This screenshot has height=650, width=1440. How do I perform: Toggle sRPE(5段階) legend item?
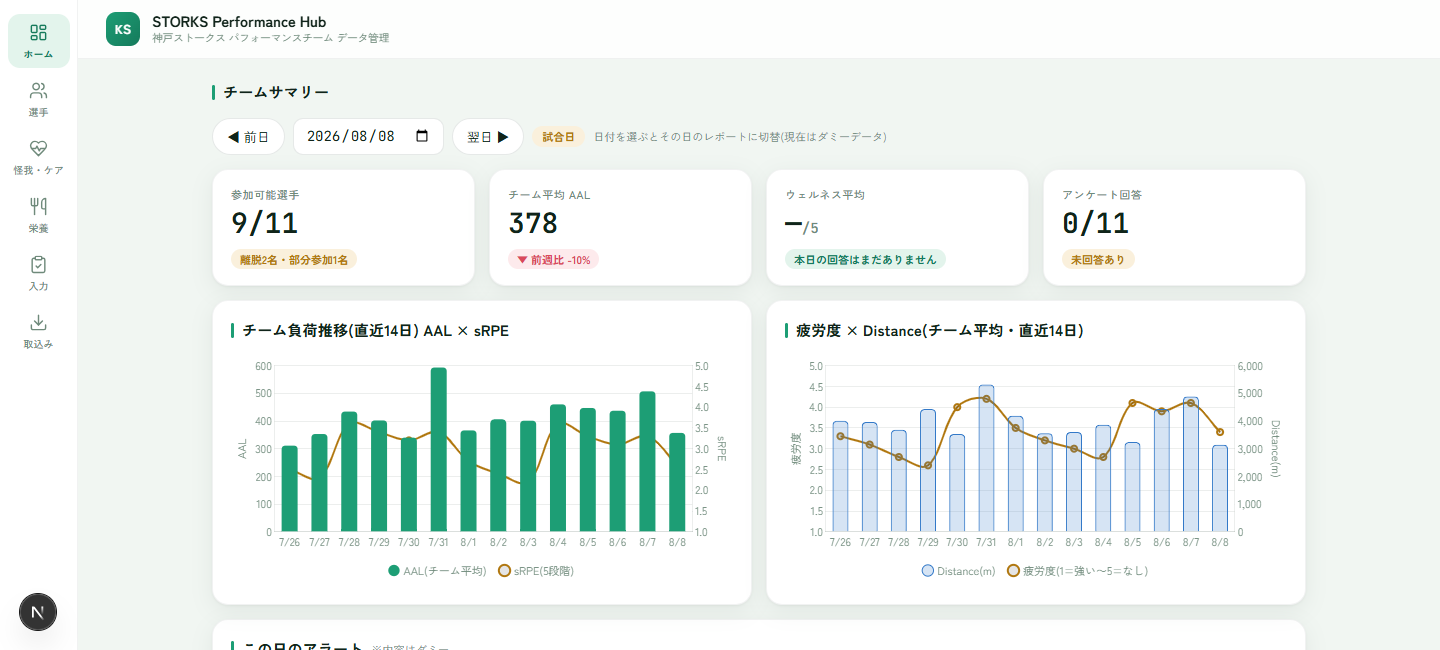pyautogui.click(x=536, y=571)
